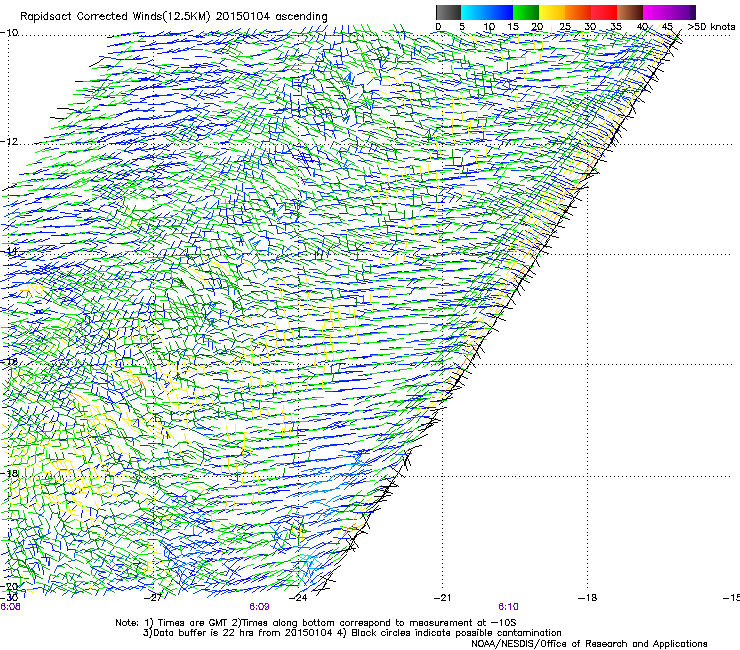Click the green 15-20 knots legend swatch
Viewport: 740px width, 650px height.
click(x=526, y=12)
